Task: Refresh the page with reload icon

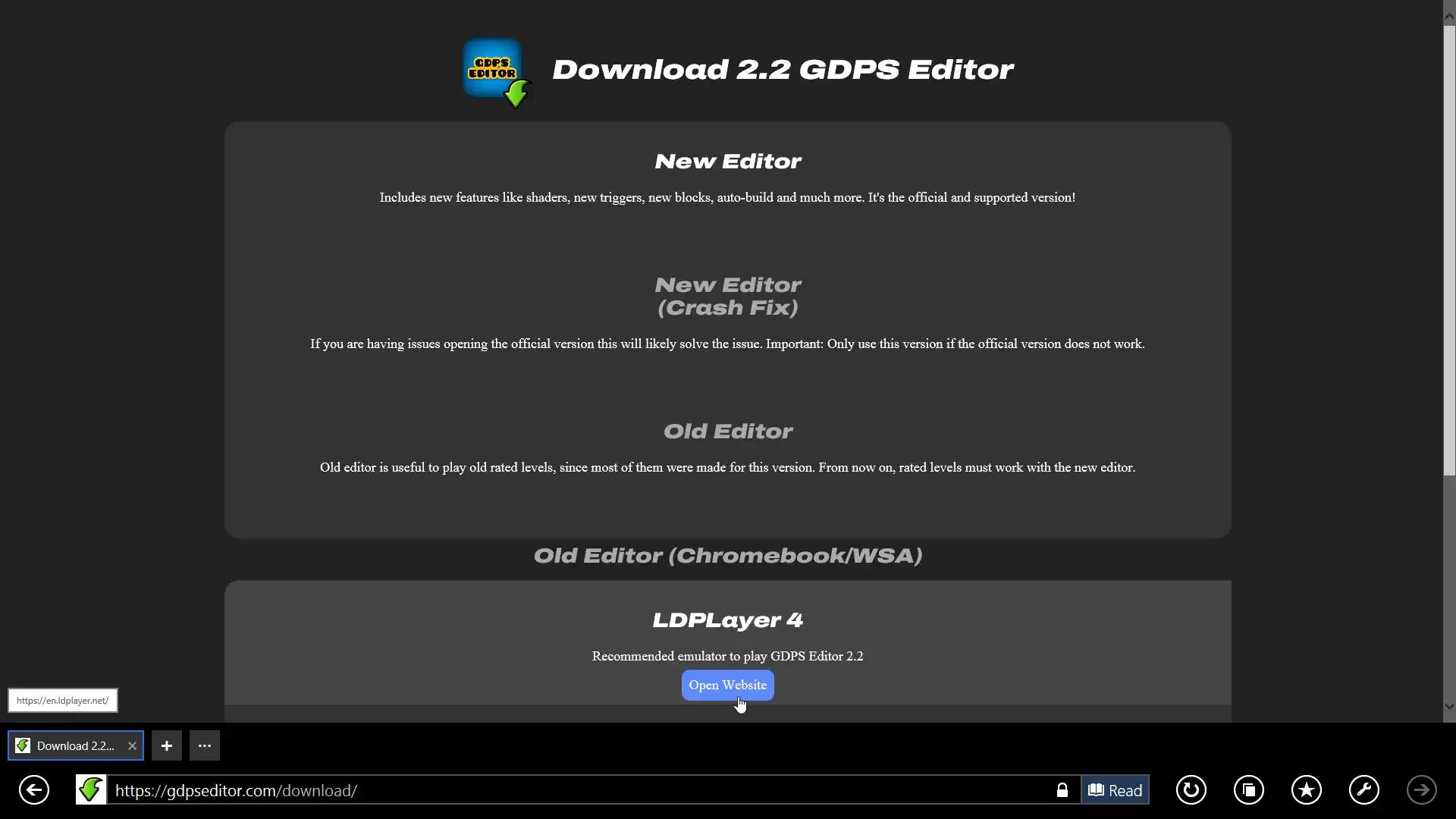Action: pos(1191,790)
